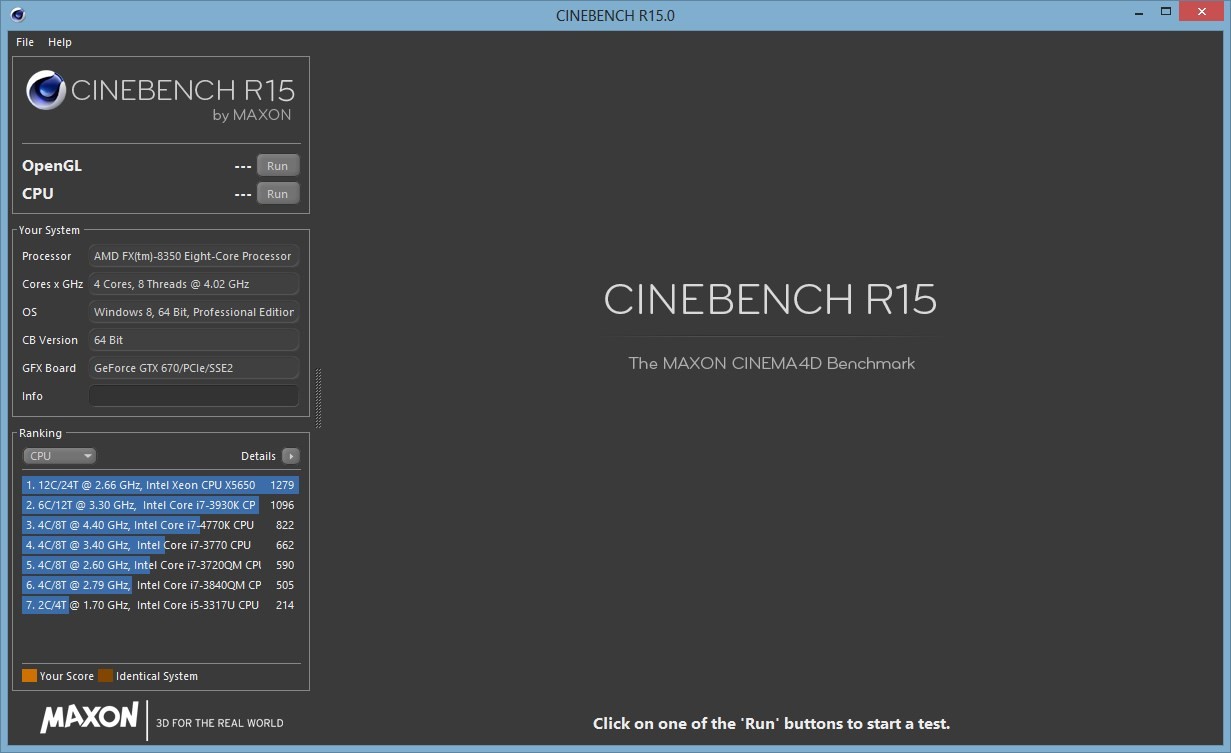Click the Cinebench title bar app icon
1231x753 pixels.
tap(18, 15)
